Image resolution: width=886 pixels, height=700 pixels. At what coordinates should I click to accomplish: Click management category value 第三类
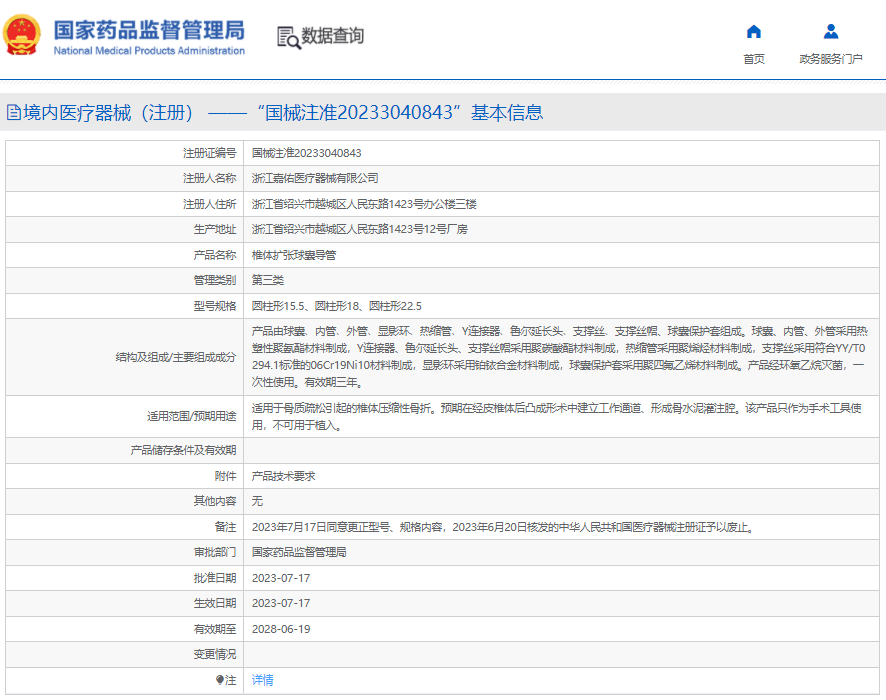pos(268,280)
